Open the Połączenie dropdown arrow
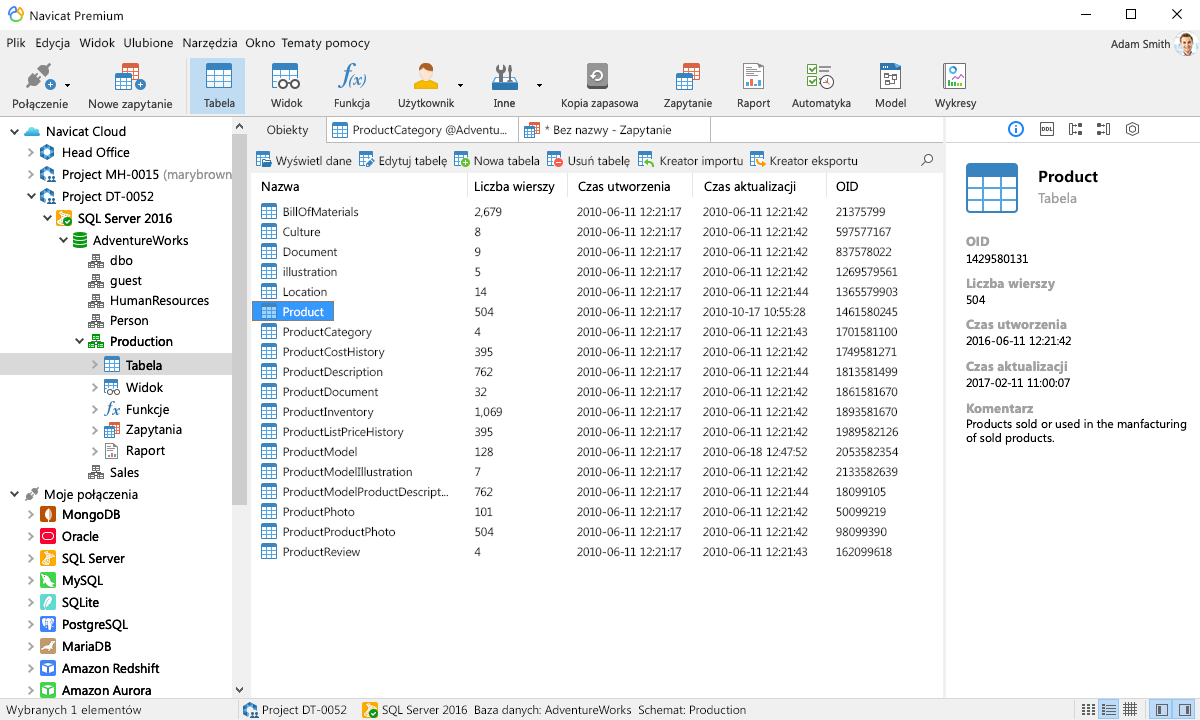The image size is (1200, 720). [67, 86]
